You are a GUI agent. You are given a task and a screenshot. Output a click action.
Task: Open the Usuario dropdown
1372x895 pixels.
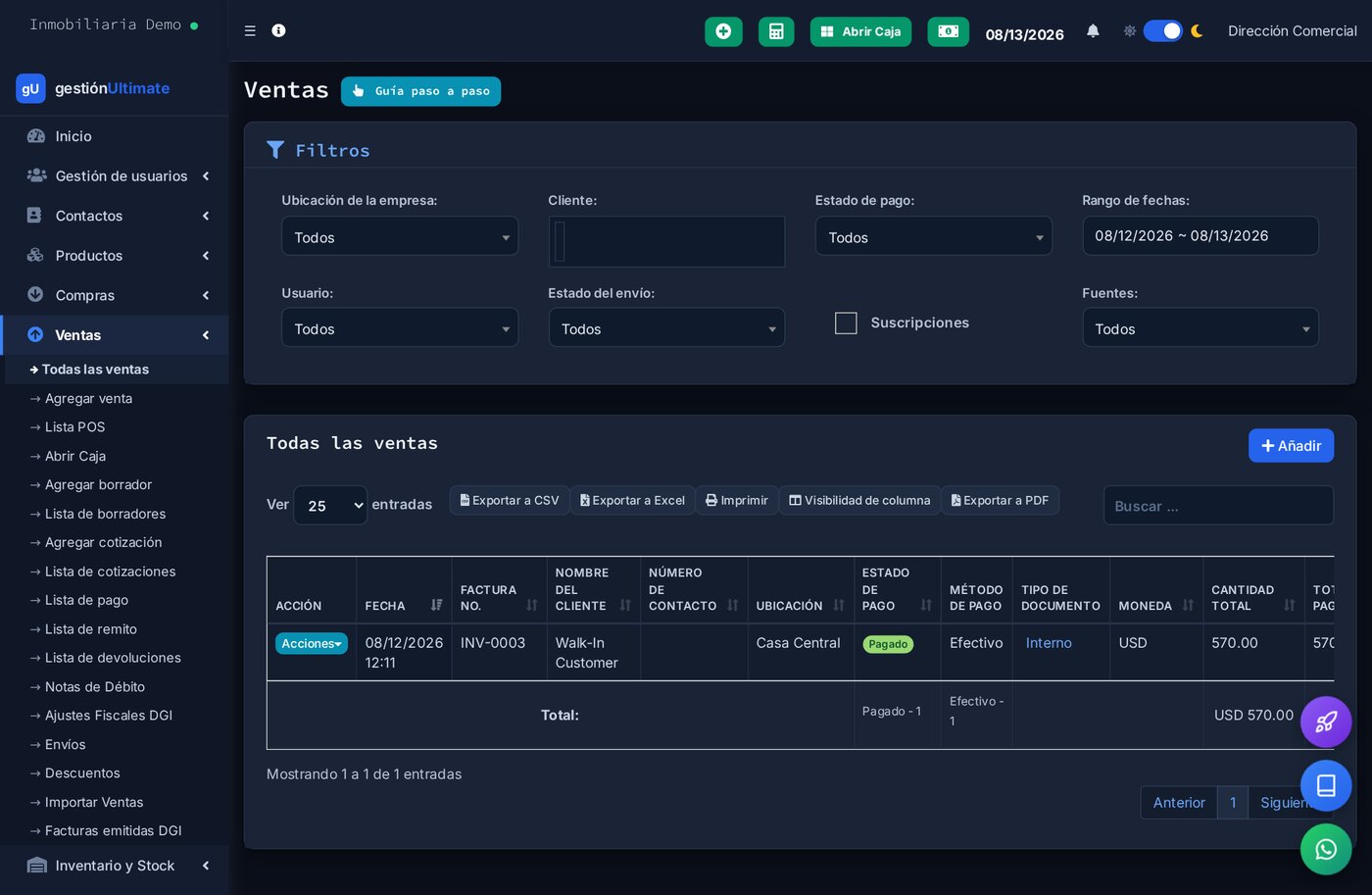click(x=400, y=327)
